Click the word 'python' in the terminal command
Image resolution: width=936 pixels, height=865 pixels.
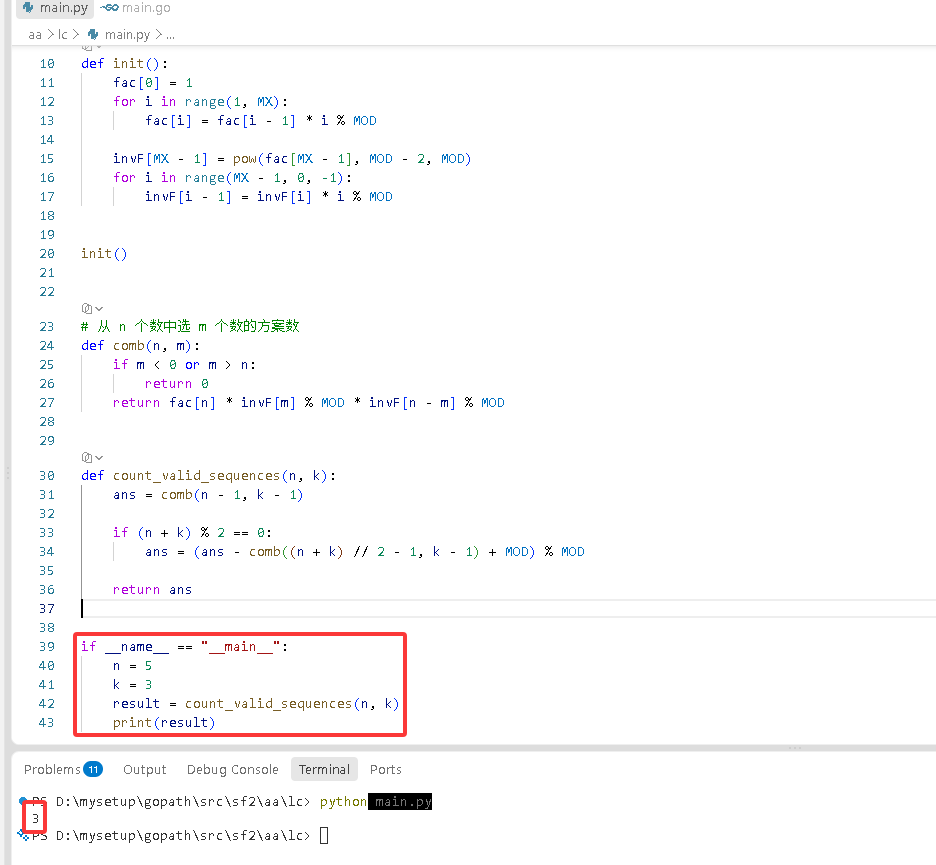tap(343, 802)
